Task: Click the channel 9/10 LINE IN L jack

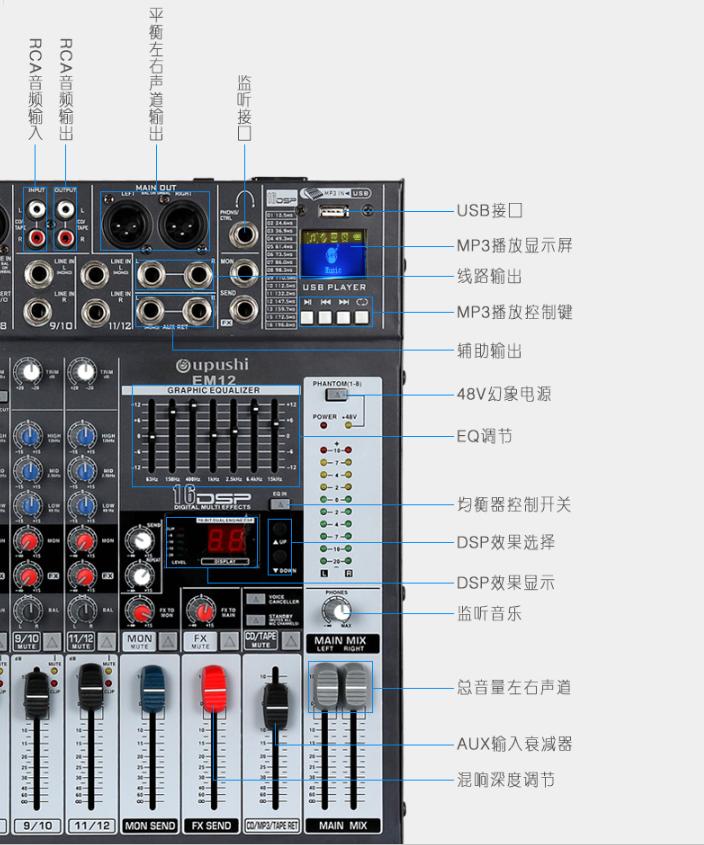Action: coord(38,275)
